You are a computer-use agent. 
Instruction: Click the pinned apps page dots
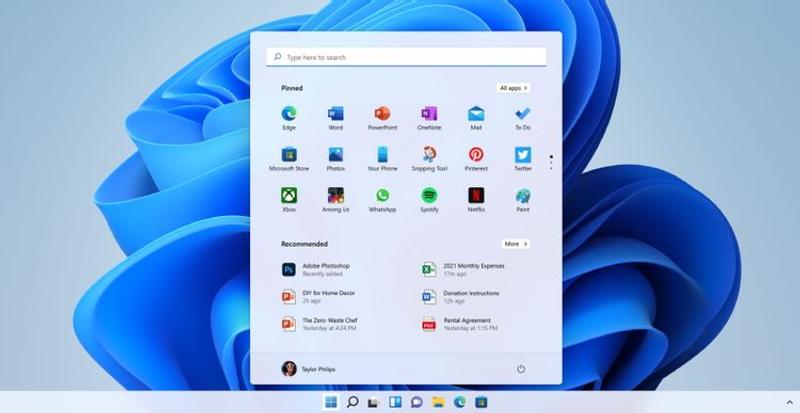(551, 162)
